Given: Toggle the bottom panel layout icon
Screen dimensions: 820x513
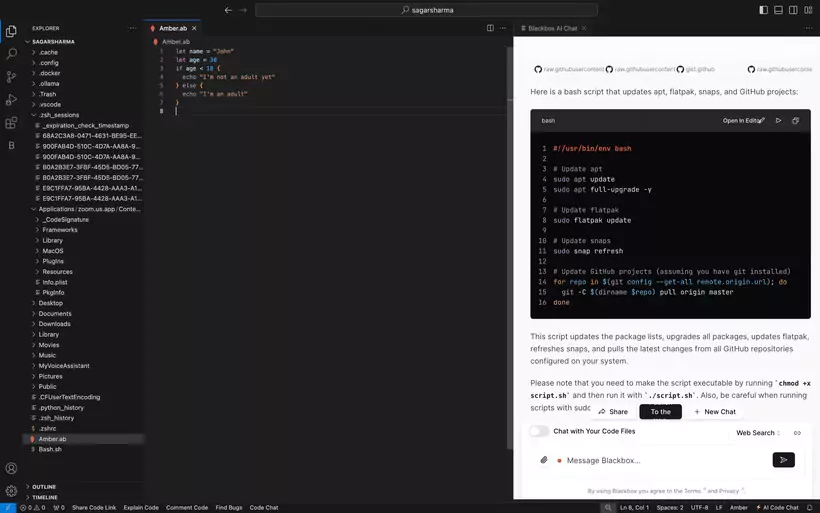Looking at the screenshot, I should pos(778,10).
